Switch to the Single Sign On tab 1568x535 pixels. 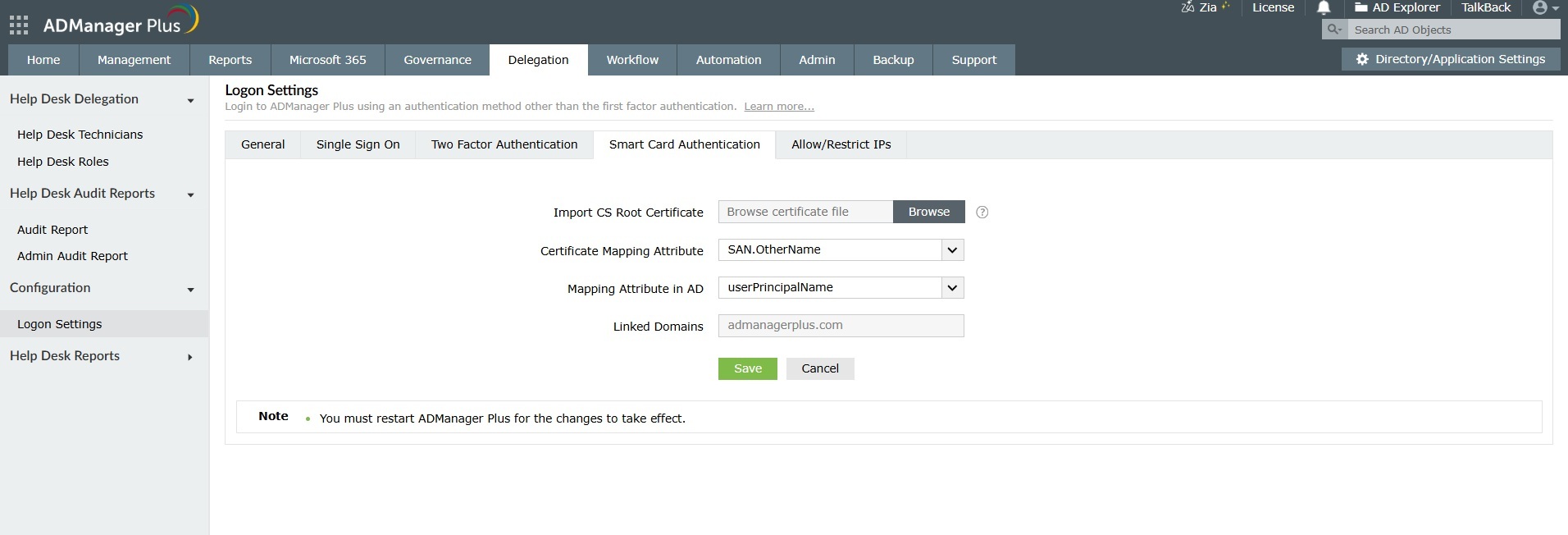click(358, 144)
